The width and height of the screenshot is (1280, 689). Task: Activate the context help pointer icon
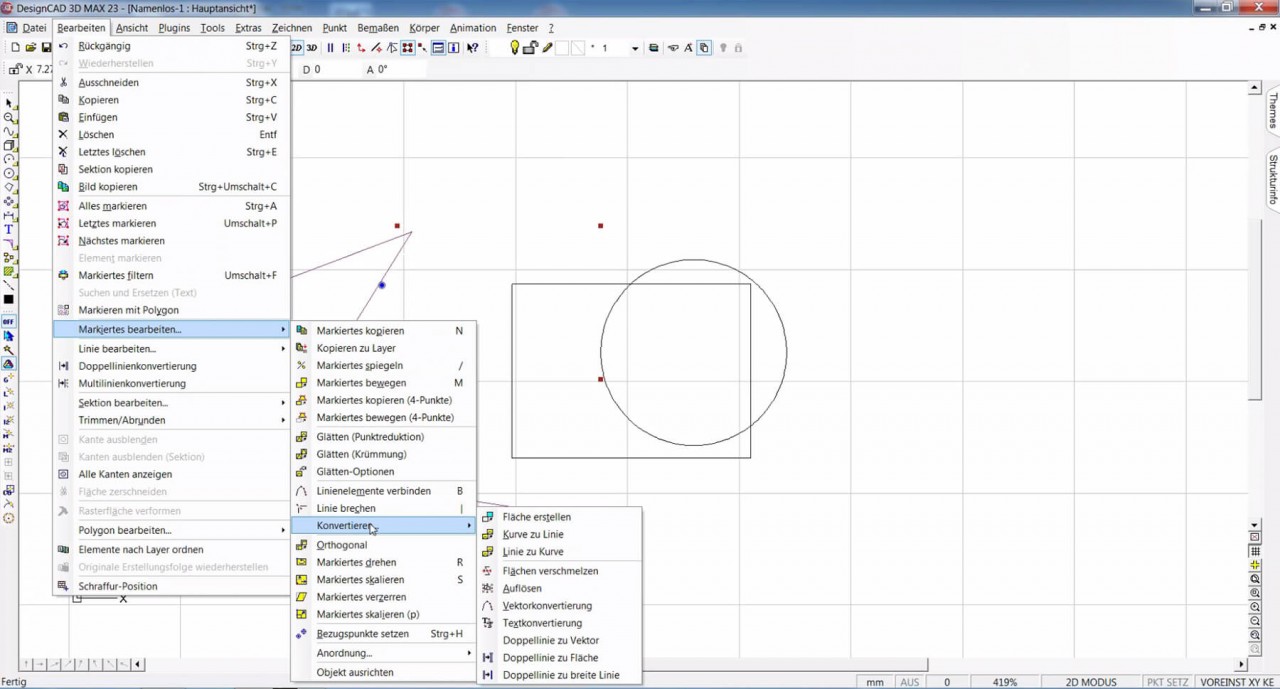[x=473, y=47]
